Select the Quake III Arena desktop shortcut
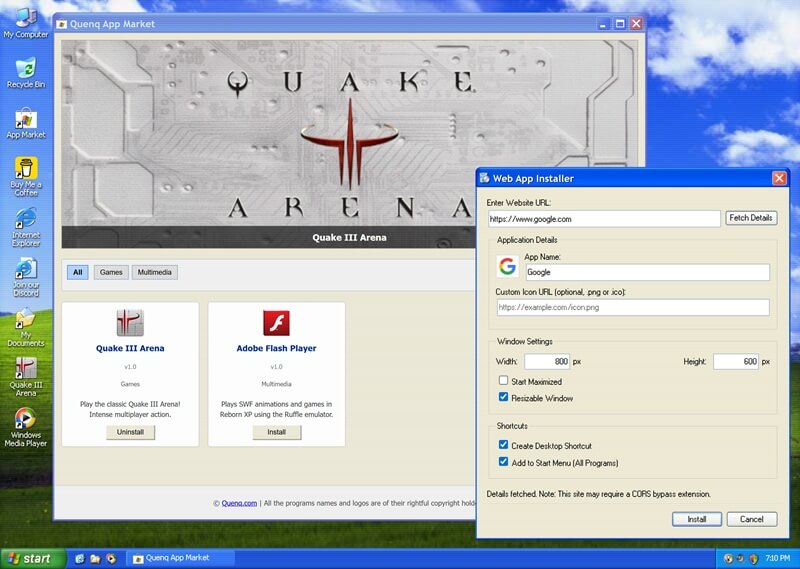This screenshot has width=800, height=569. pyautogui.click(x=26, y=377)
